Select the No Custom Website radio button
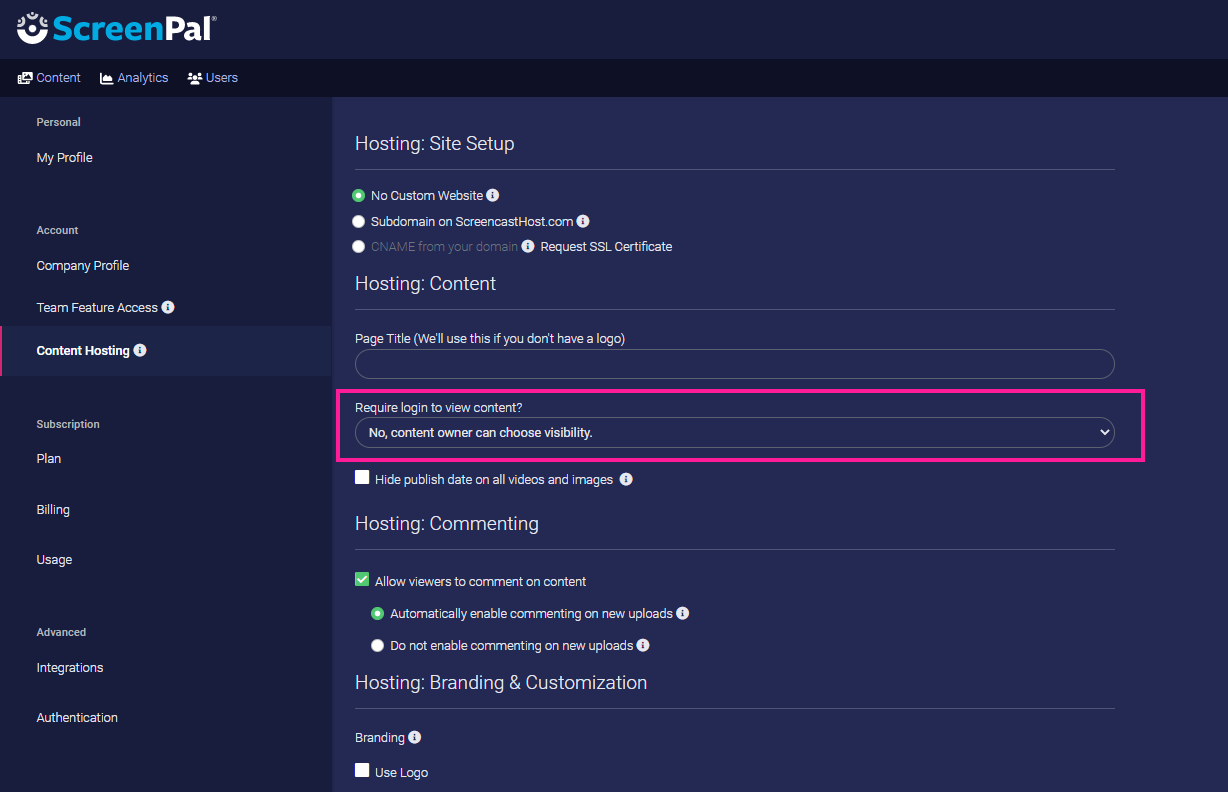1228x792 pixels. click(x=359, y=196)
